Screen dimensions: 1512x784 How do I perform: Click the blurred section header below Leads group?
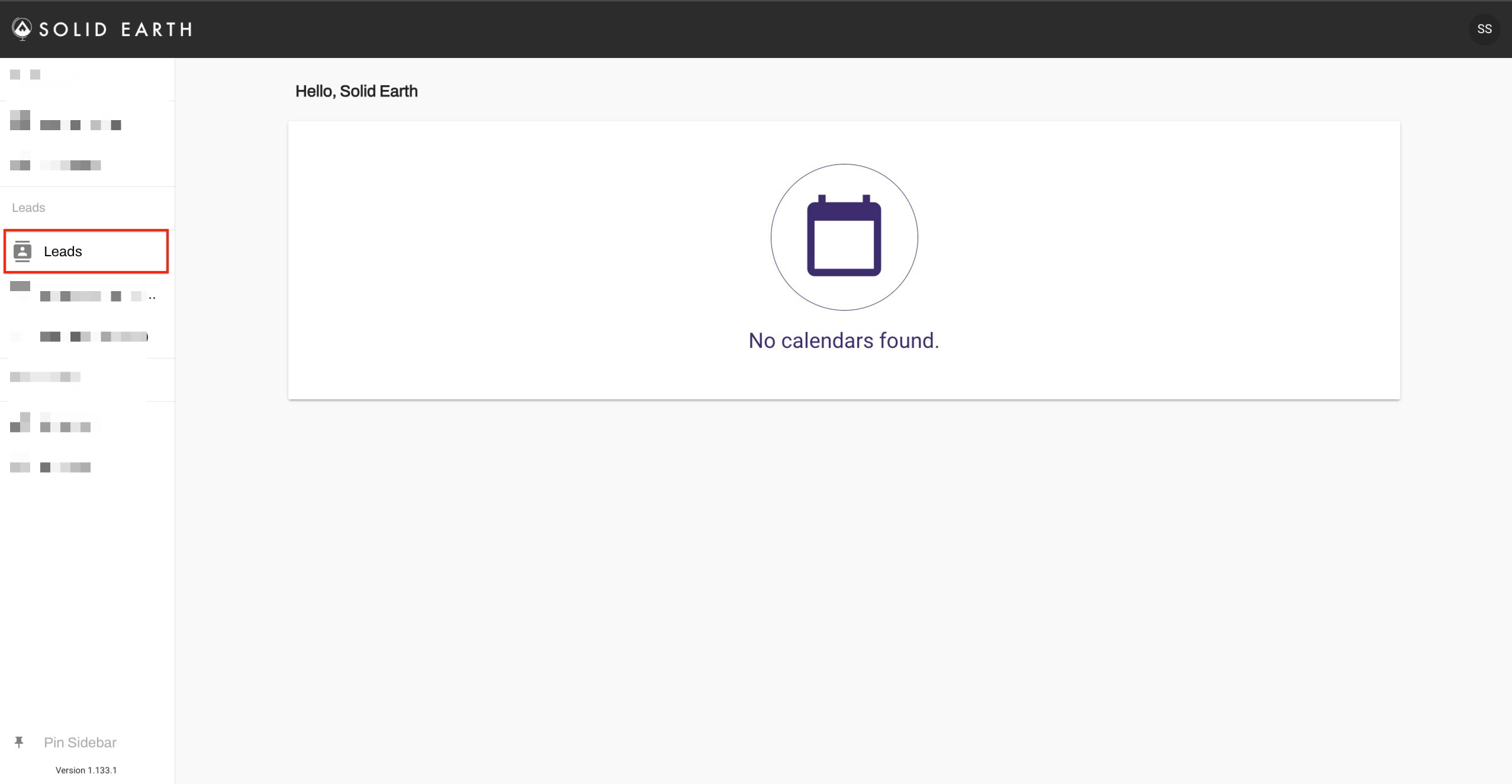click(x=45, y=377)
